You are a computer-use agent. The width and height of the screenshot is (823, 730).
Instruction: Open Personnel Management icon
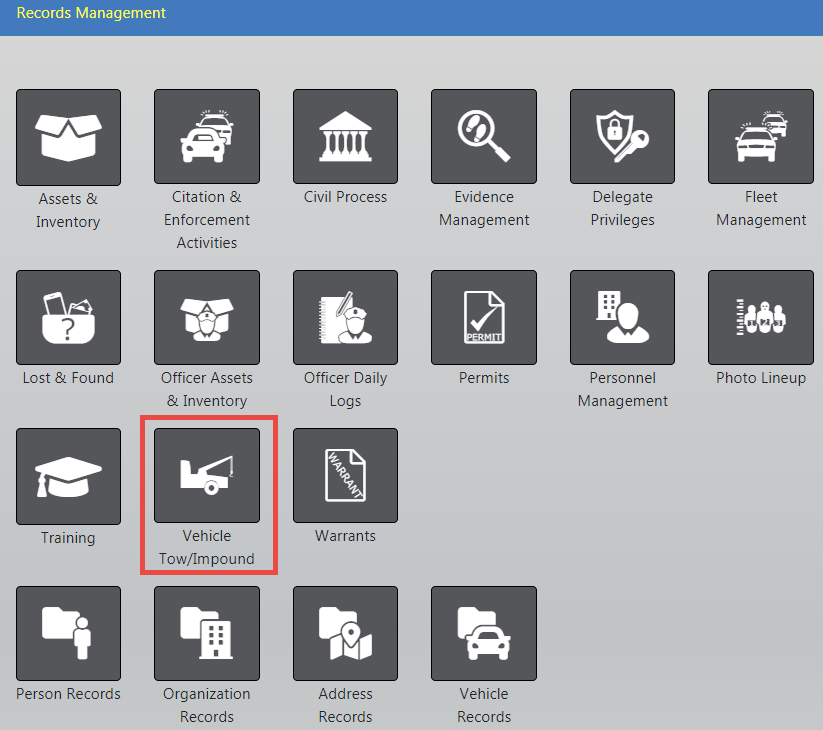(622, 317)
